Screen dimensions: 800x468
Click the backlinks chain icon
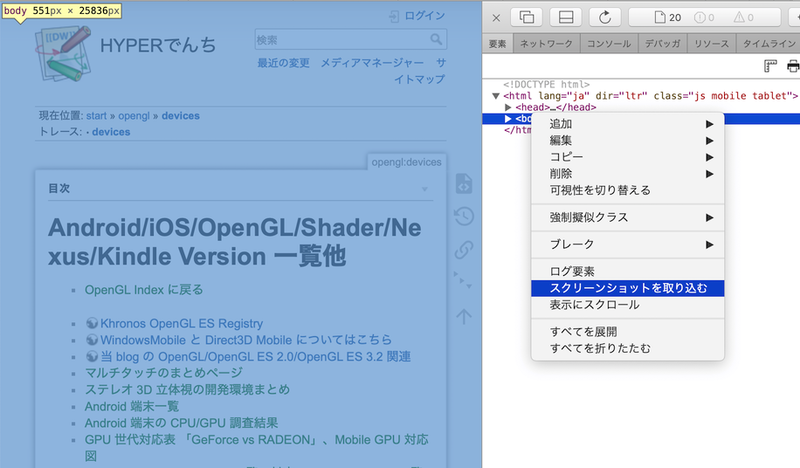tap(464, 250)
